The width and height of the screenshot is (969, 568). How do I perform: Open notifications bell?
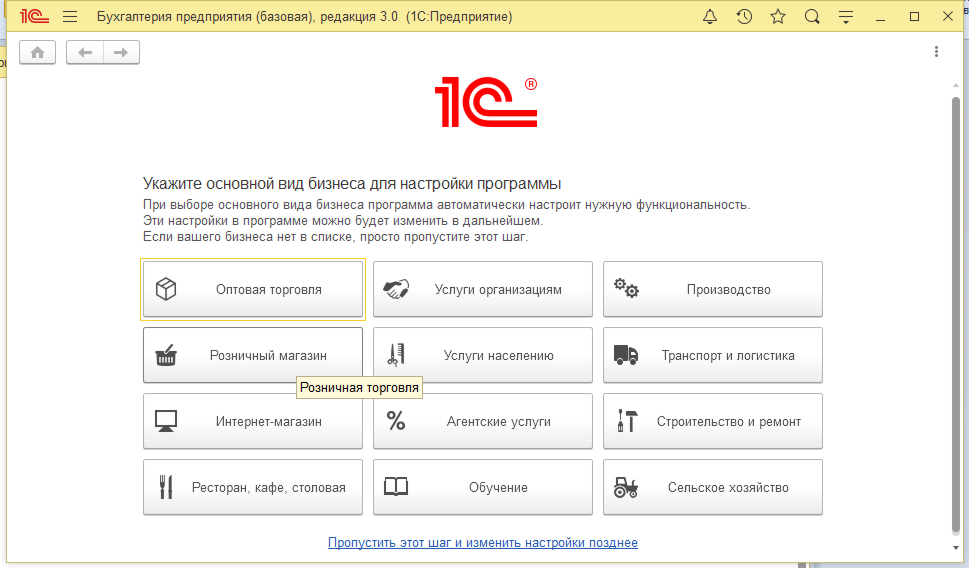[710, 17]
